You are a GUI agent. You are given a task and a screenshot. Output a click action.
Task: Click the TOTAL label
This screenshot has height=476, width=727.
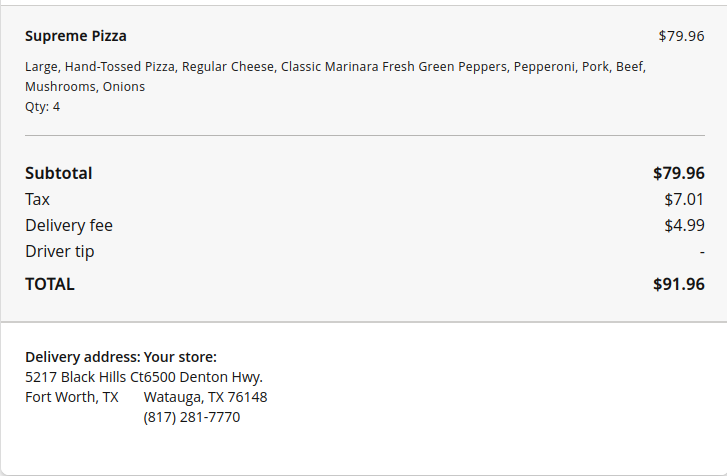coord(50,284)
